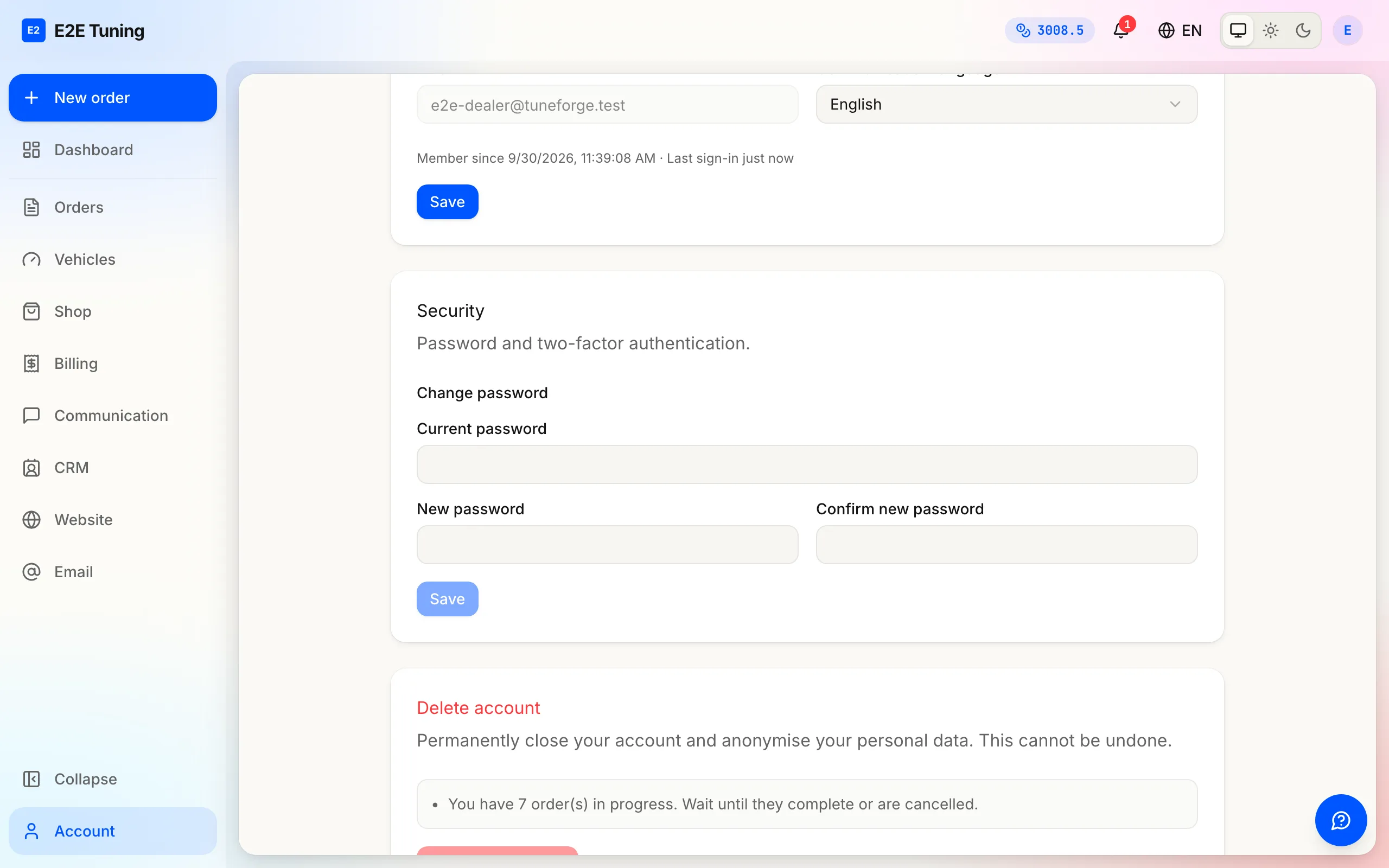Click the Shop bag icon

point(31,312)
